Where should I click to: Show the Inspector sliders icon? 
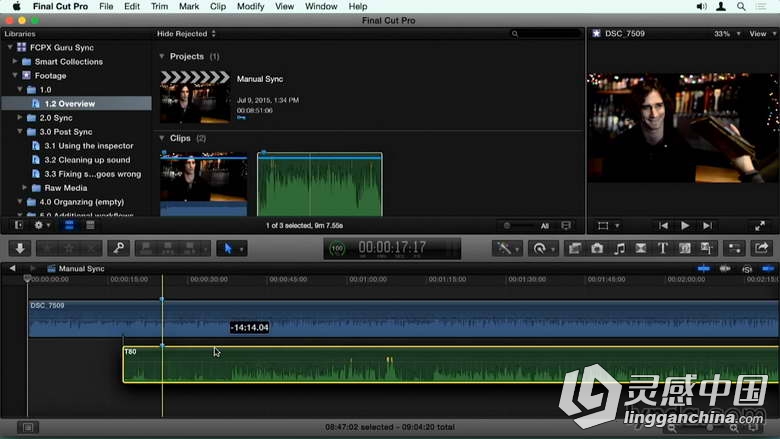(735, 248)
